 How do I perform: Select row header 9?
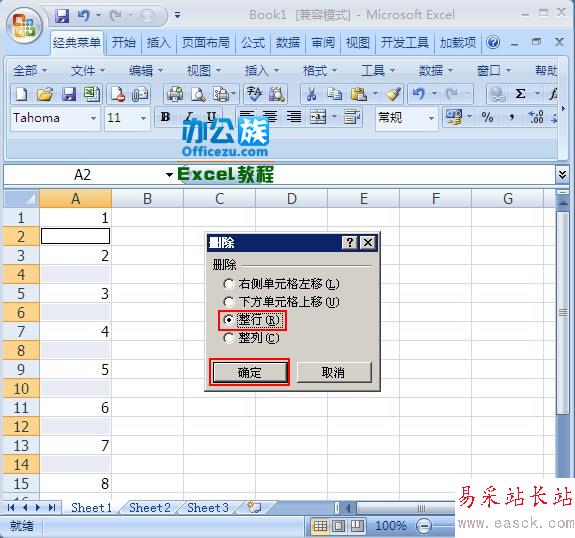click(x=21, y=369)
